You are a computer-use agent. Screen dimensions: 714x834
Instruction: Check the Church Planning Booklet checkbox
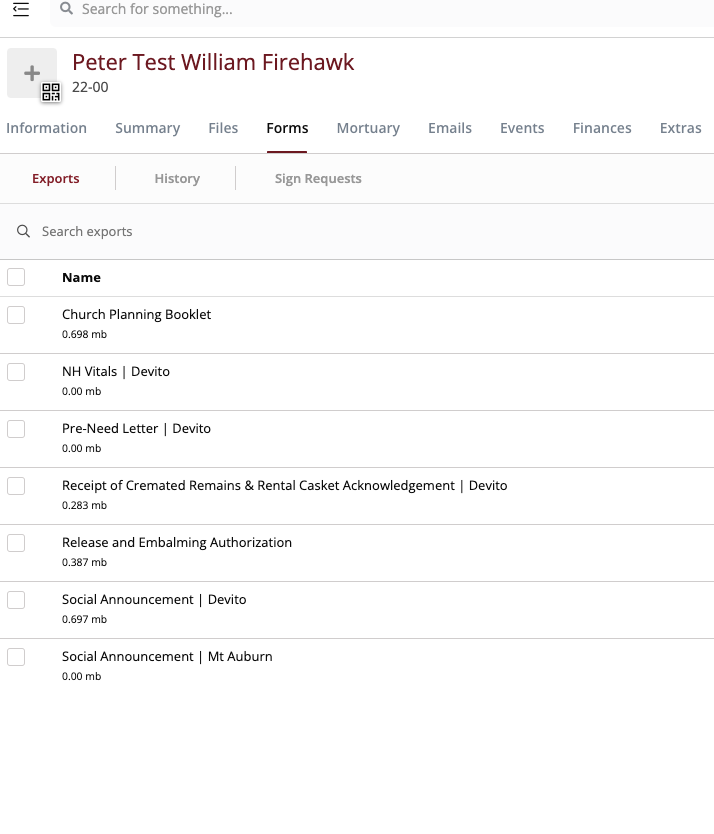tap(16, 315)
